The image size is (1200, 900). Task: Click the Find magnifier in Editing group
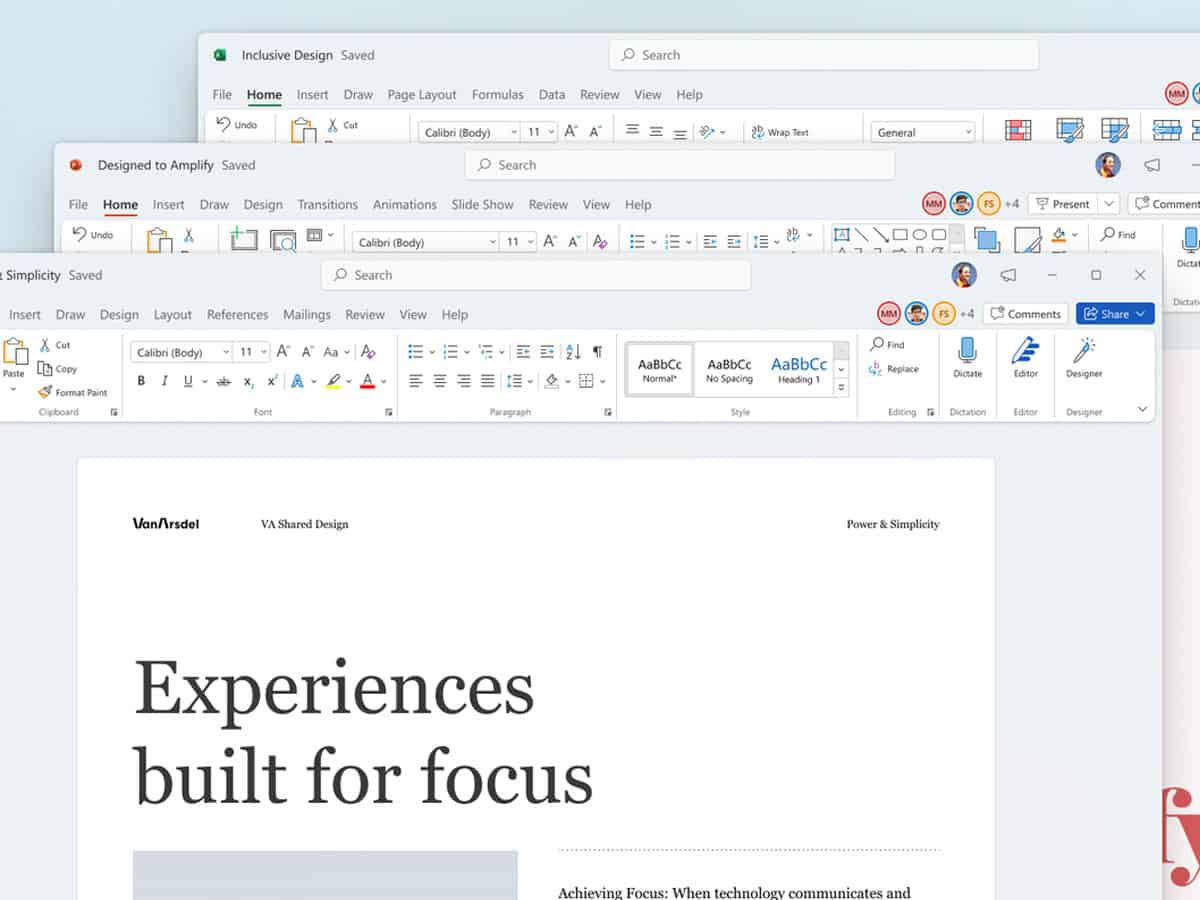tap(877, 345)
